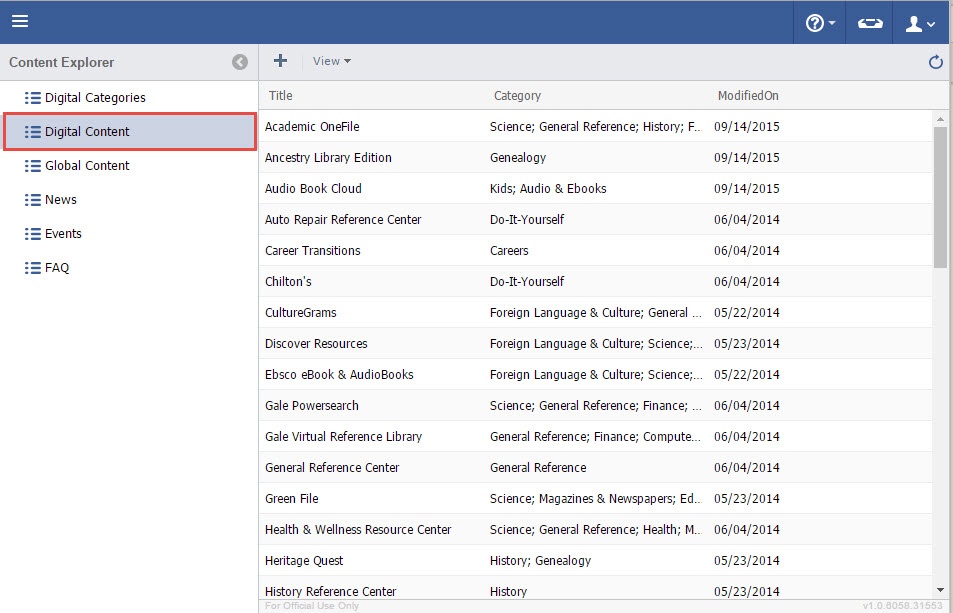Image resolution: width=953 pixels, height=613 pixels.
Task: Click the scroll down arrow of list
Action: click(940, 591)
